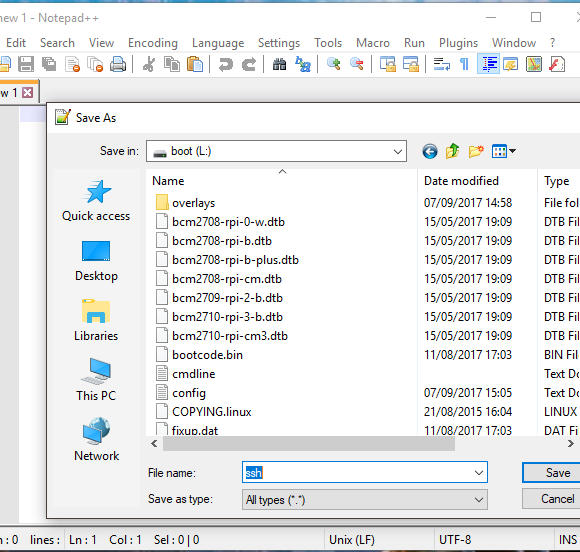Click the Replace toolbar icon
Viewport: 580px width, 552px height.
[303, 64]
